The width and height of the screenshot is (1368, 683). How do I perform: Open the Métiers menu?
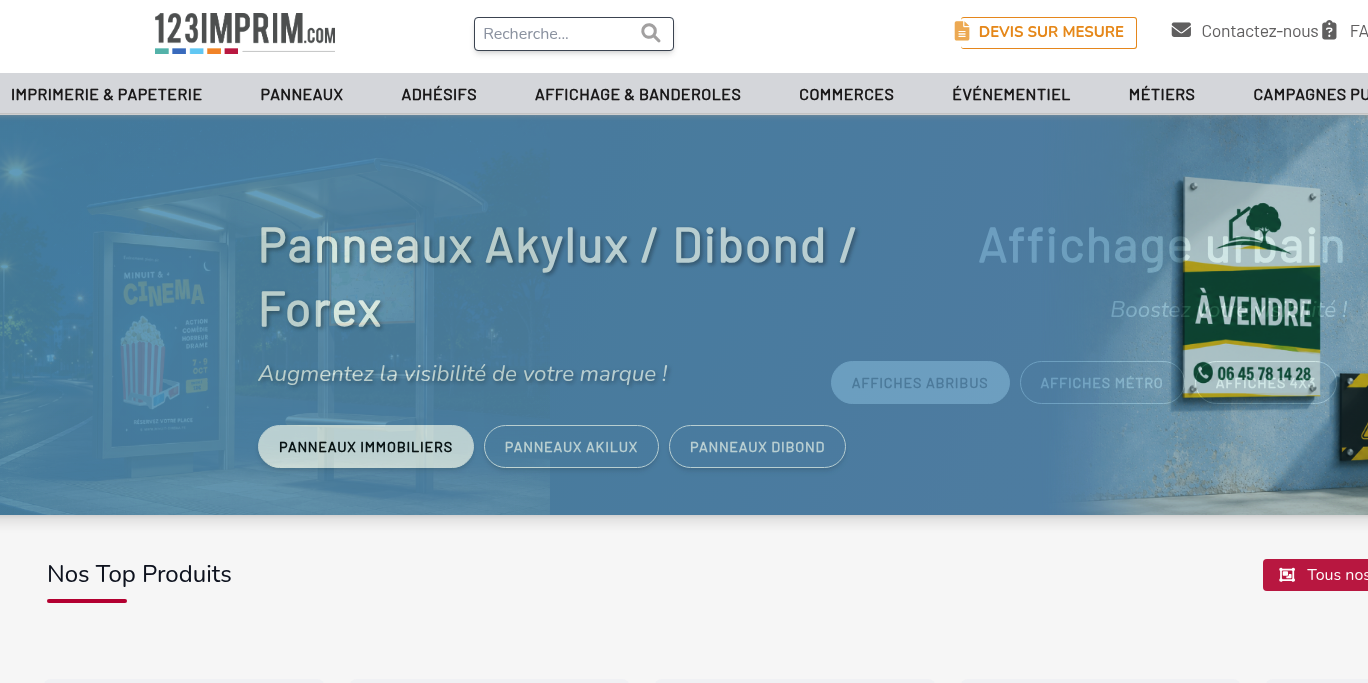point(1162,95)
